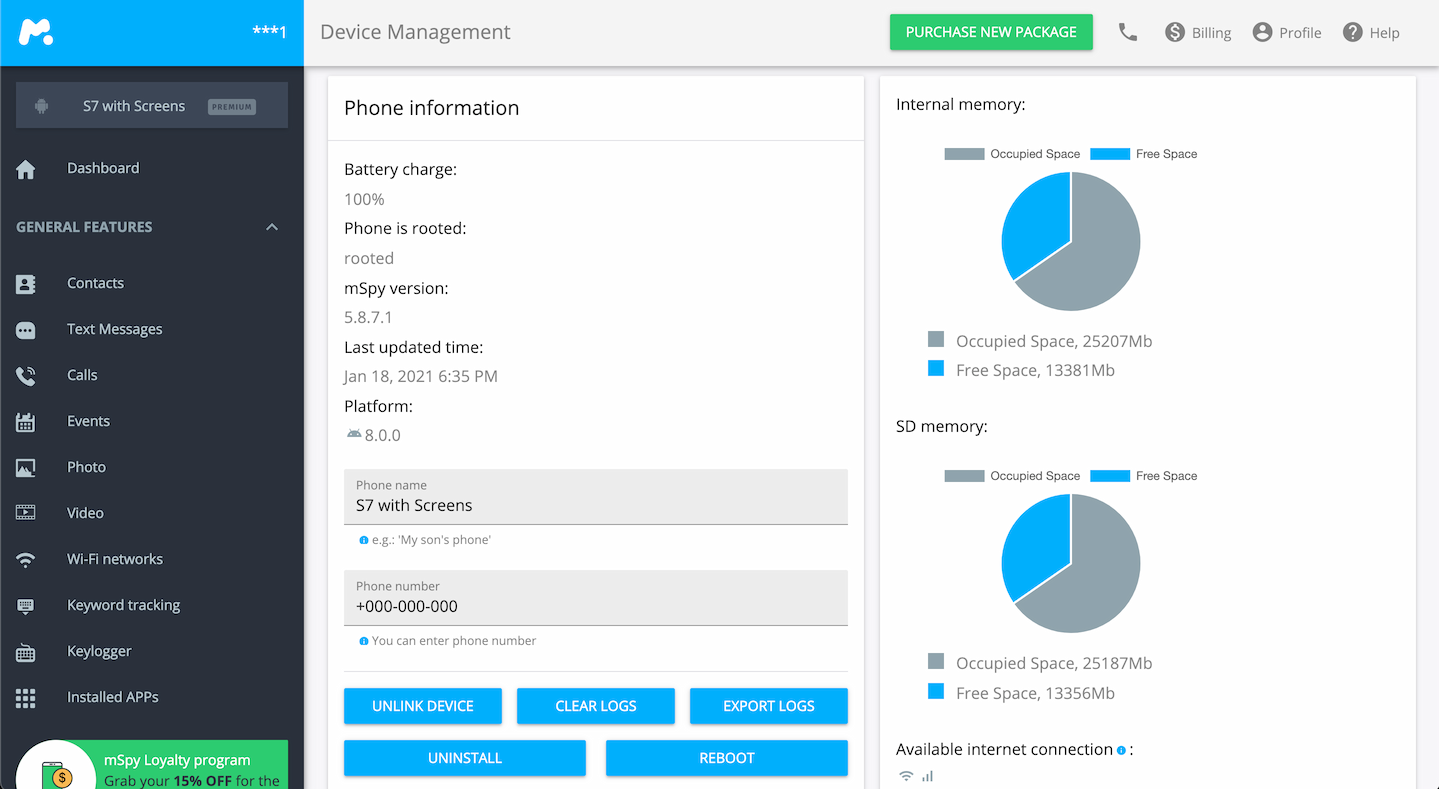Click the info icon under Phone number

(363, 641)
